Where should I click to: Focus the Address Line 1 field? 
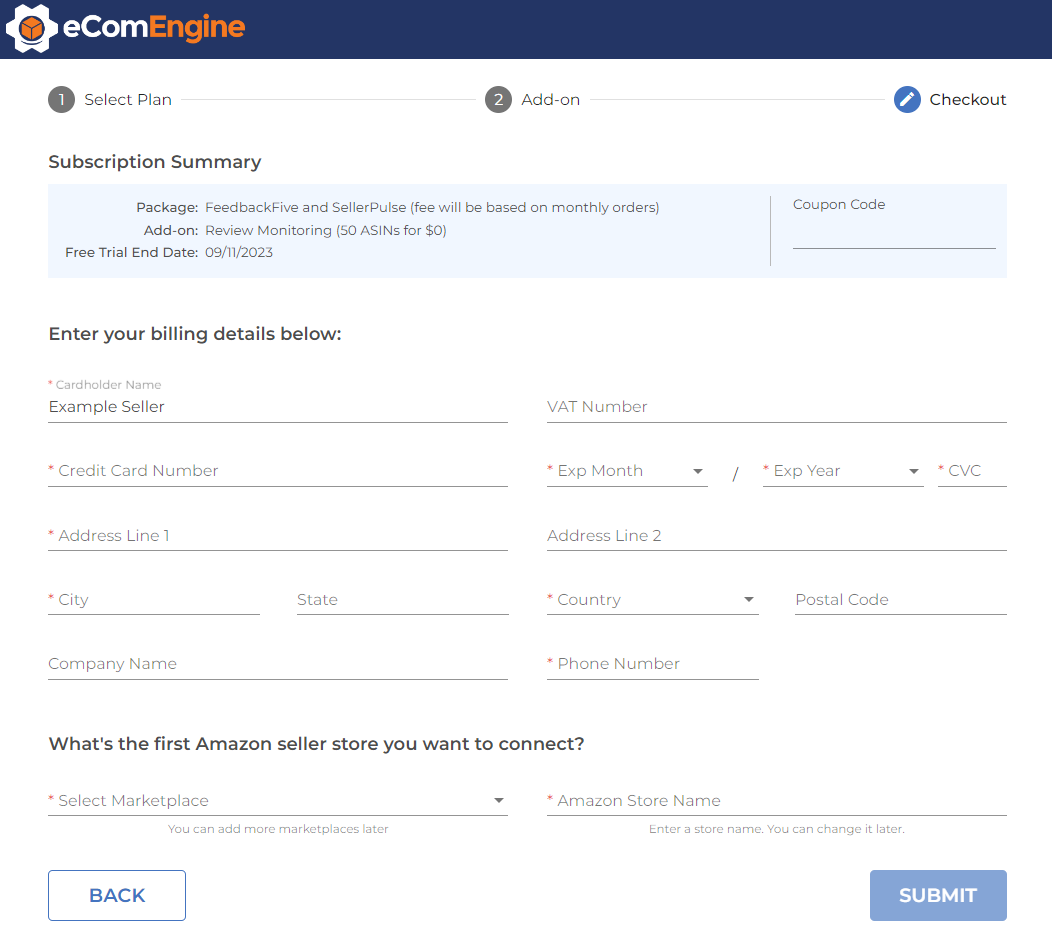point(277,536)
